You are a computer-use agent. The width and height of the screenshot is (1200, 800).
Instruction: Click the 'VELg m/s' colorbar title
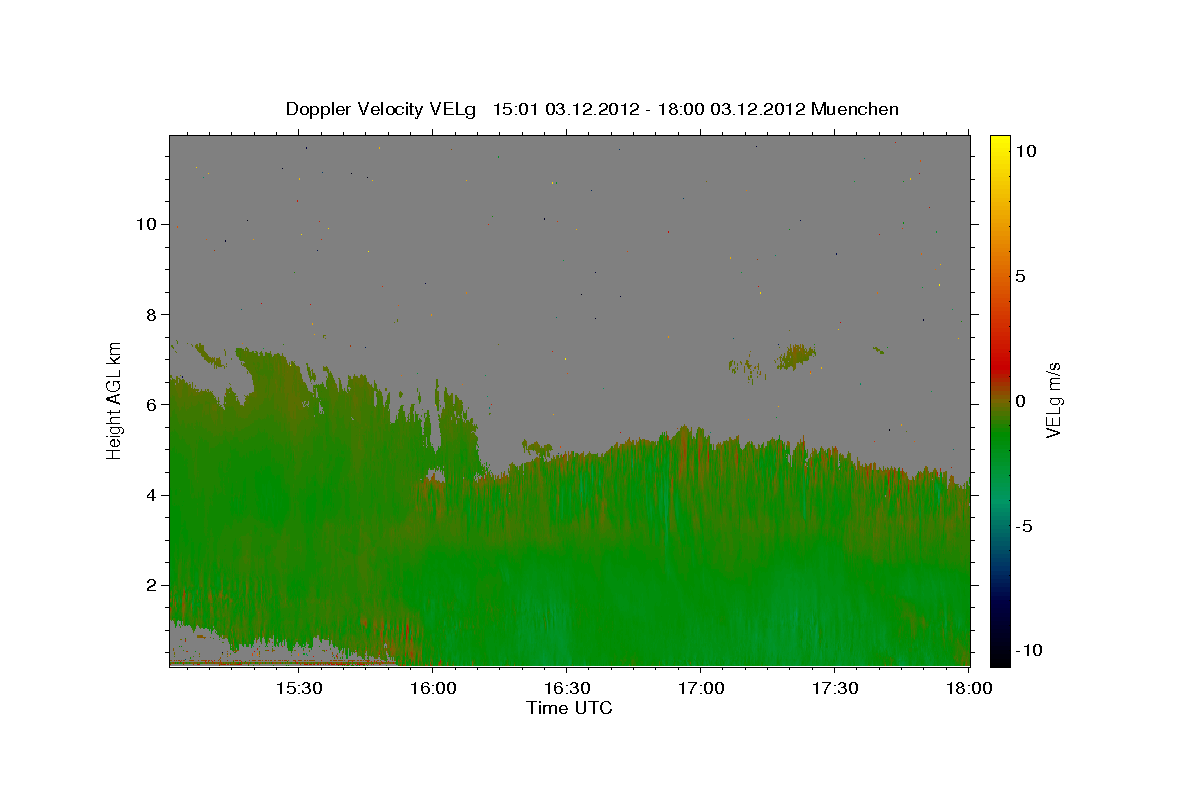(1053, 400)
